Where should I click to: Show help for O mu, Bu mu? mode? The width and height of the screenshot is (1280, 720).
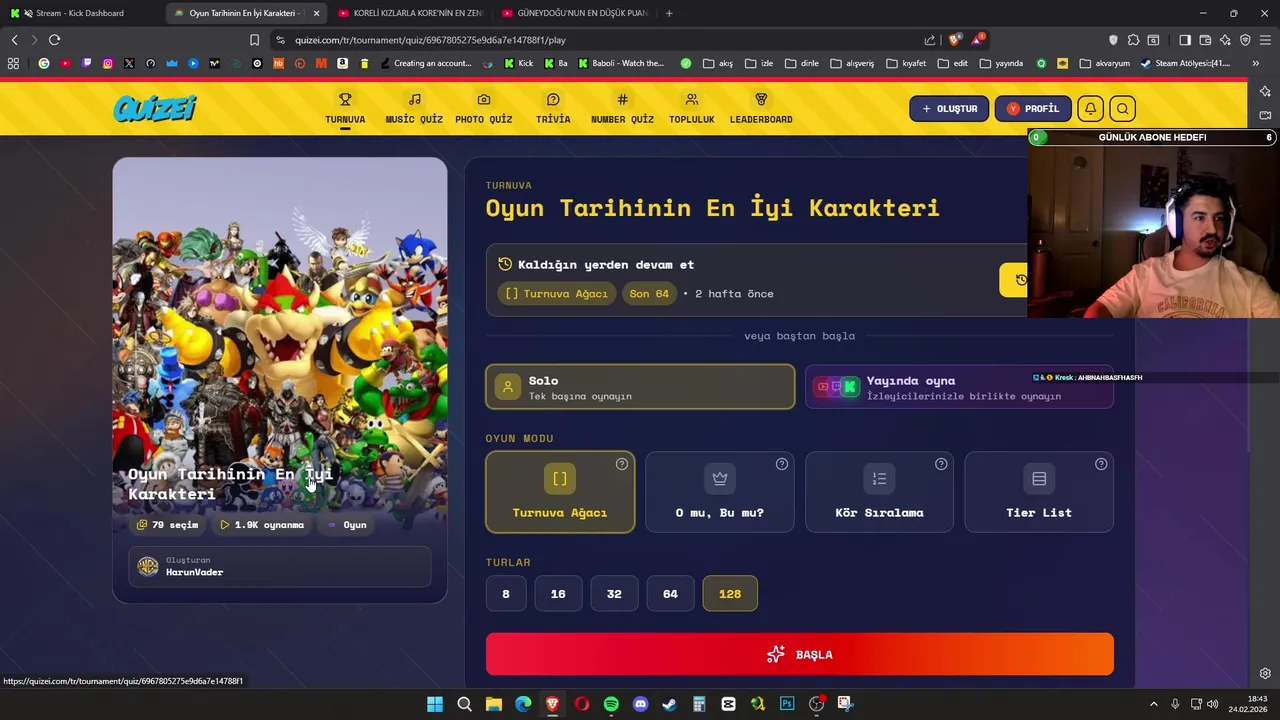point(782,464)
